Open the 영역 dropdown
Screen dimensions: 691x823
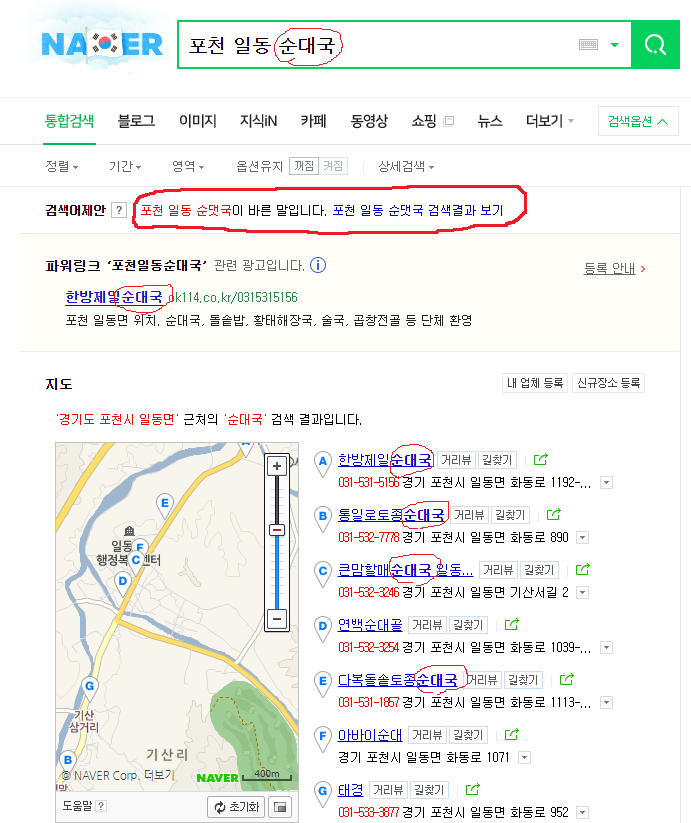(x=188, y=166)
